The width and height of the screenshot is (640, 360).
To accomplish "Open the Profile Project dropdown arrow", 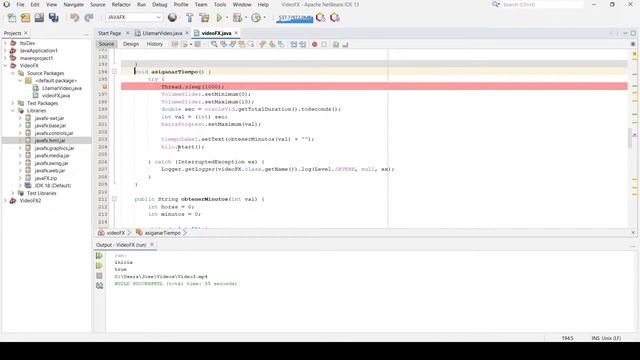I will (x=264, y=18).
